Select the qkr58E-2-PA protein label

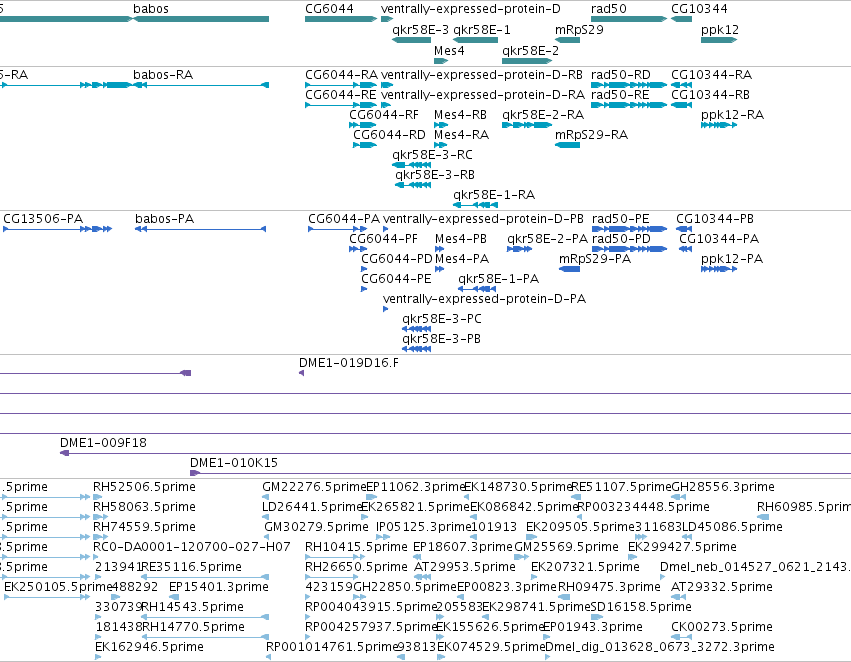(548, 239)
